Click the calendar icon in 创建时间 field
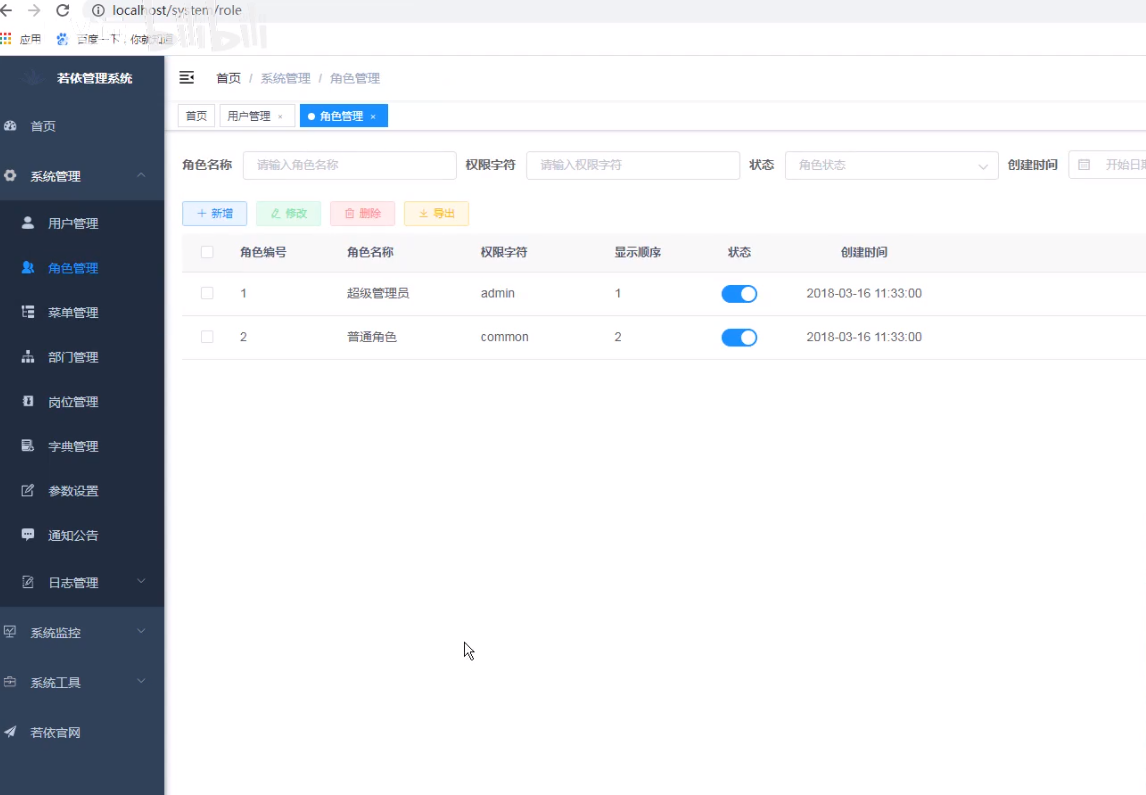Image resolution: width=1146 pixels, height=795 pixels. (1084, 165)
